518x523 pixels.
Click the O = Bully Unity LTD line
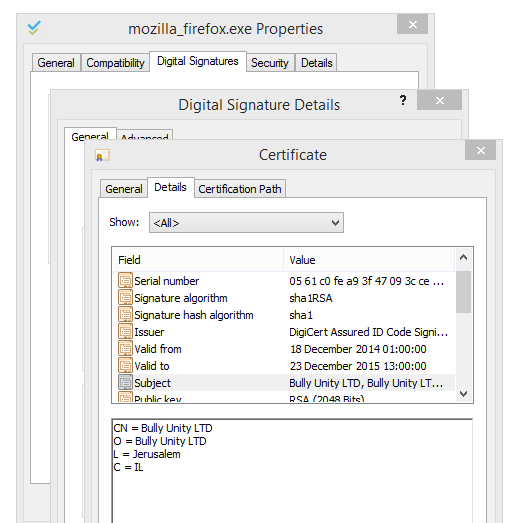(x=160, y=441)
